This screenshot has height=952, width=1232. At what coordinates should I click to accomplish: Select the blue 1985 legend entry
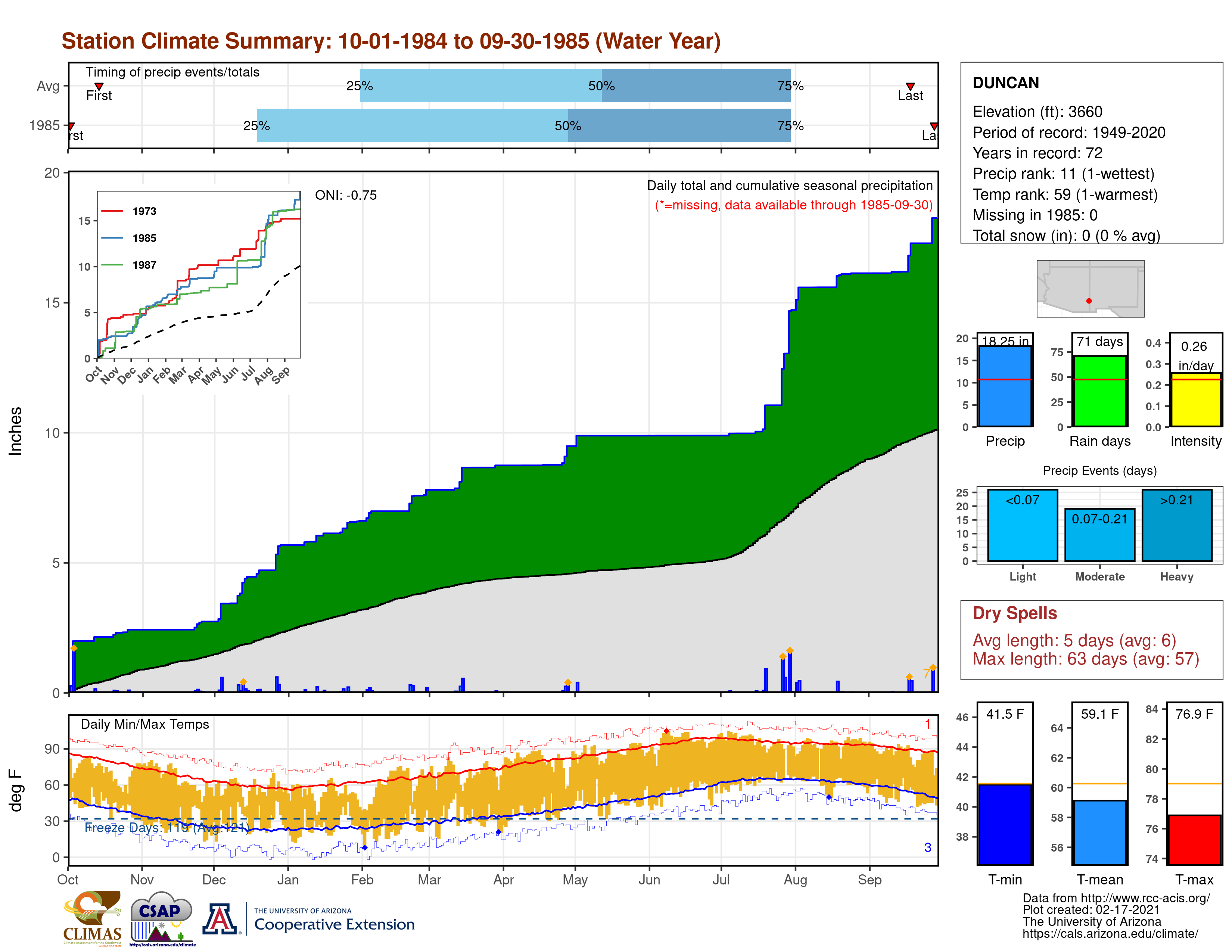click(129, 238)
